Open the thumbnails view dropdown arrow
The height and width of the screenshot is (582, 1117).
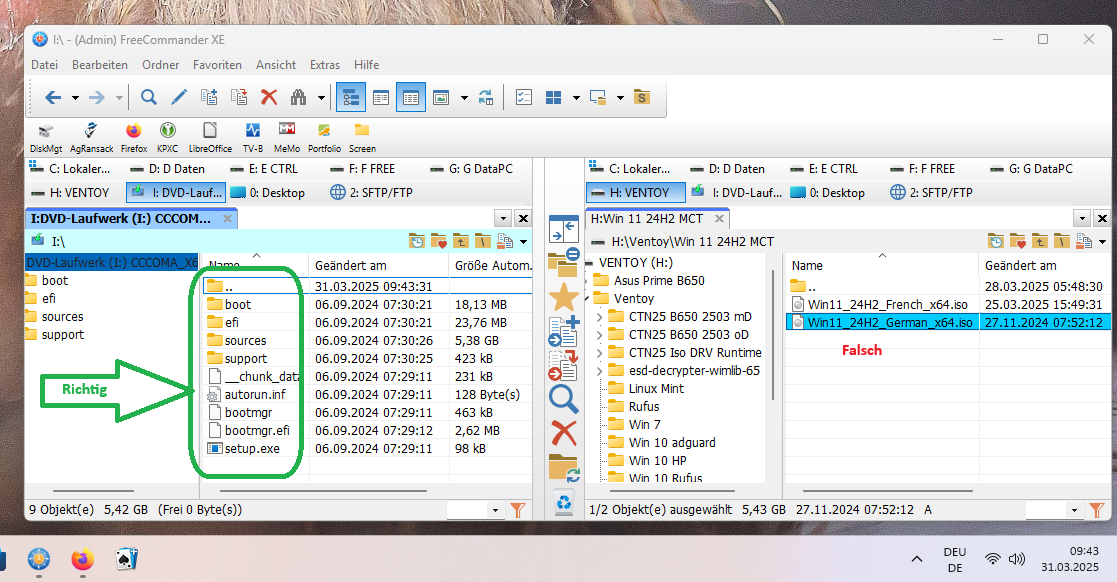[x=464, y=98]
